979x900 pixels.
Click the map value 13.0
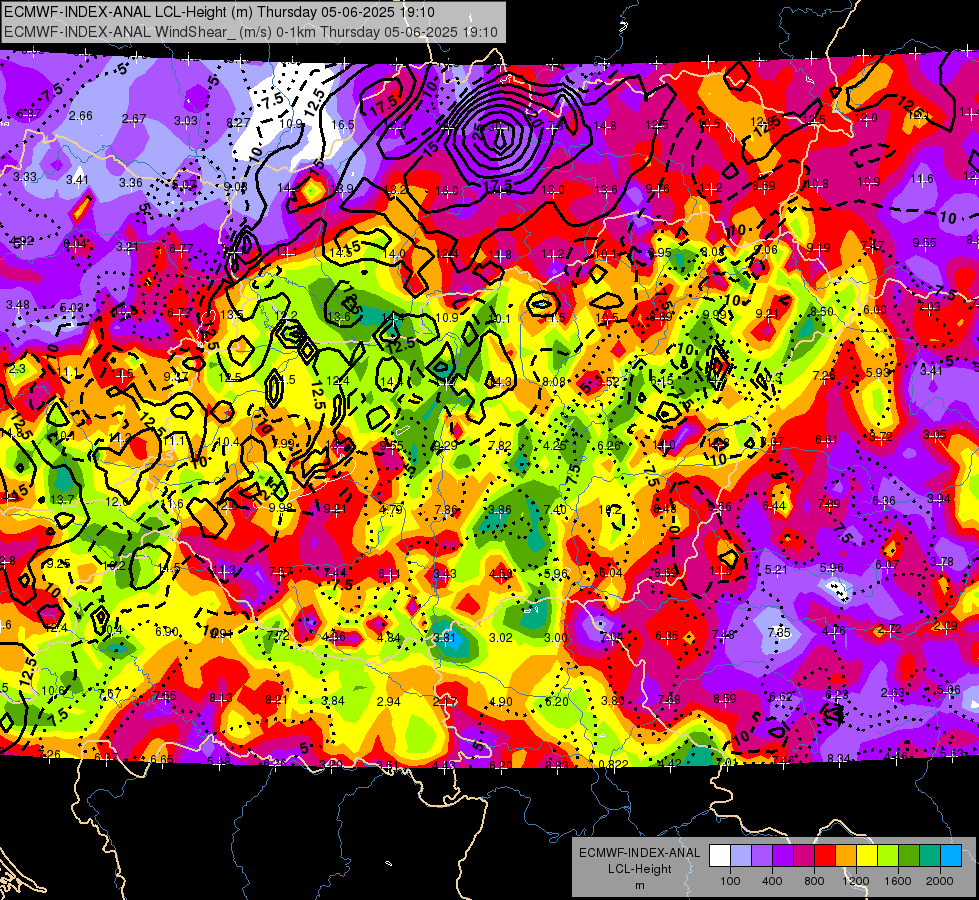[553, 190]
